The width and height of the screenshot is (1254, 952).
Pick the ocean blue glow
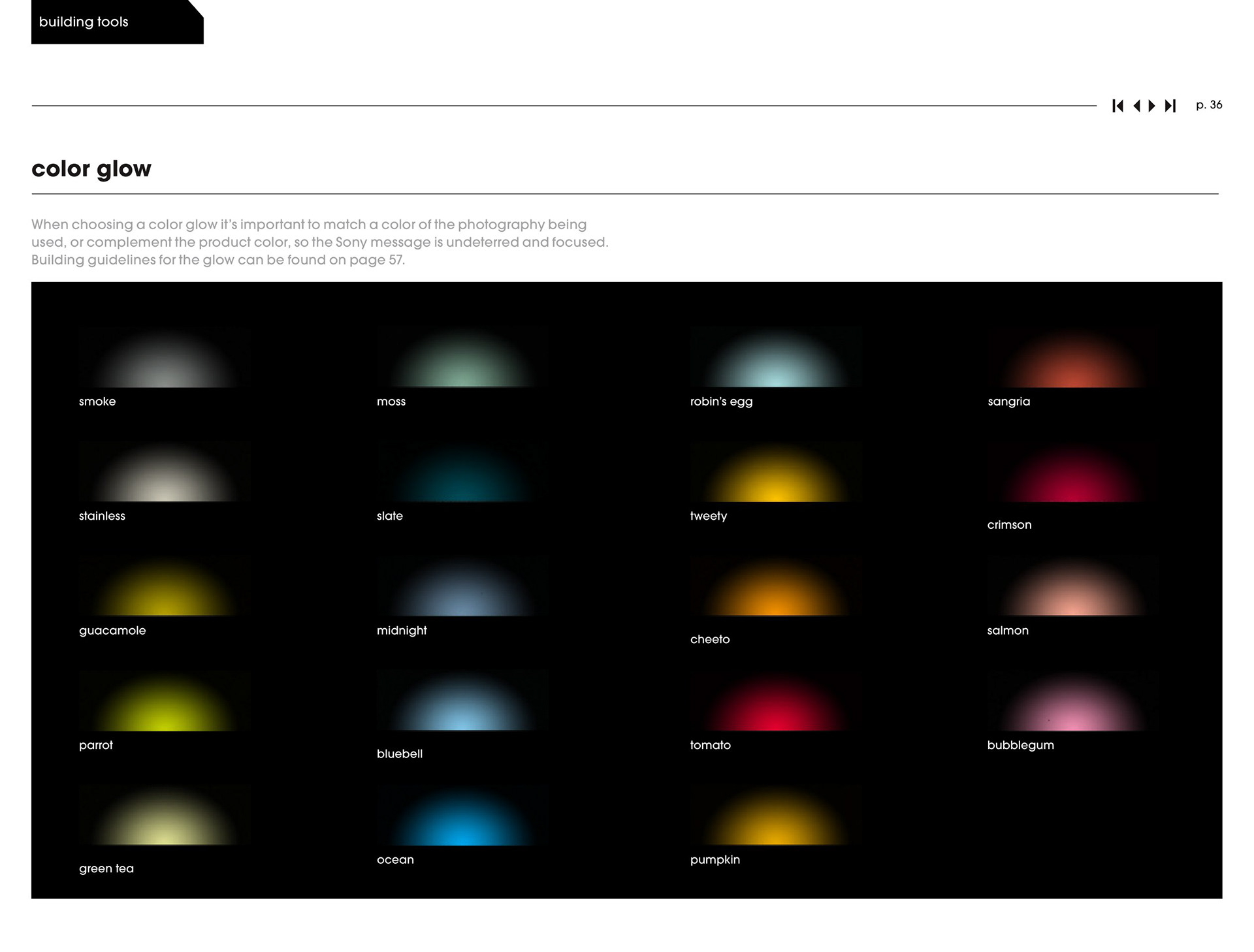[462, 821]
